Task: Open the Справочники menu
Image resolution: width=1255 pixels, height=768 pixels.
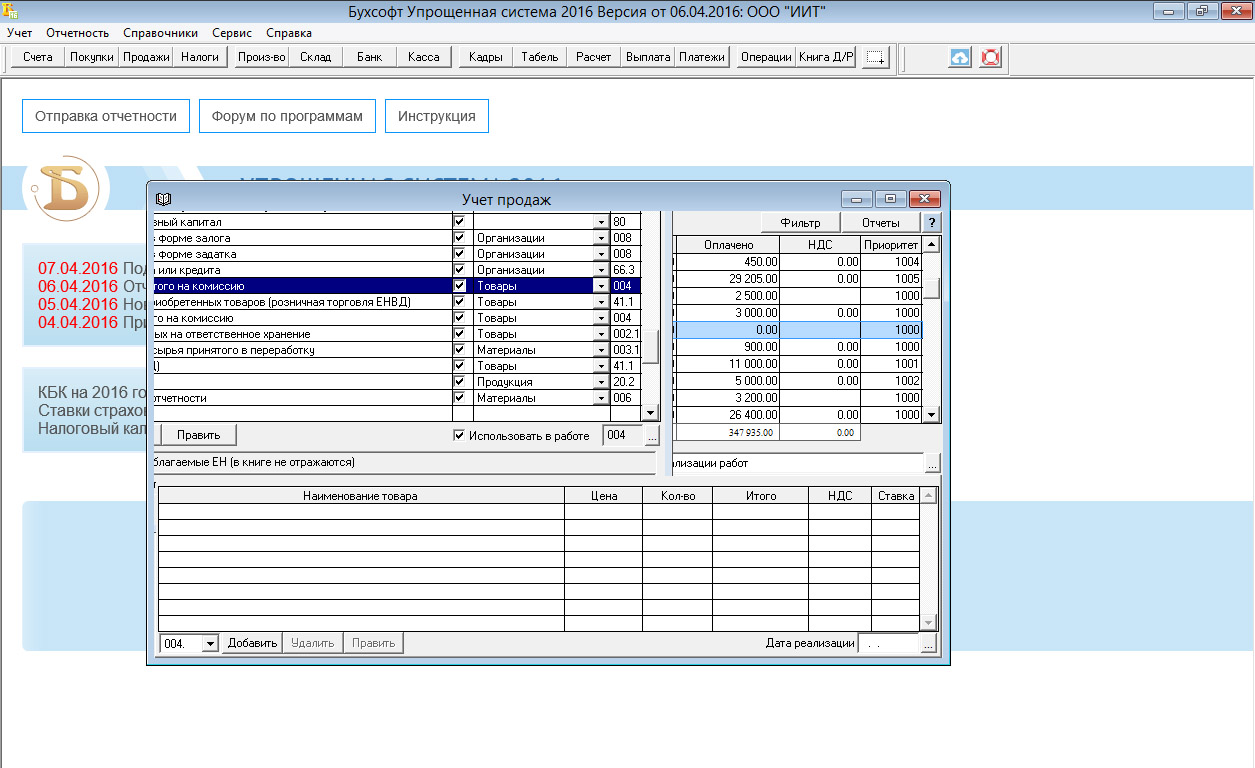Action: (160, 33)
